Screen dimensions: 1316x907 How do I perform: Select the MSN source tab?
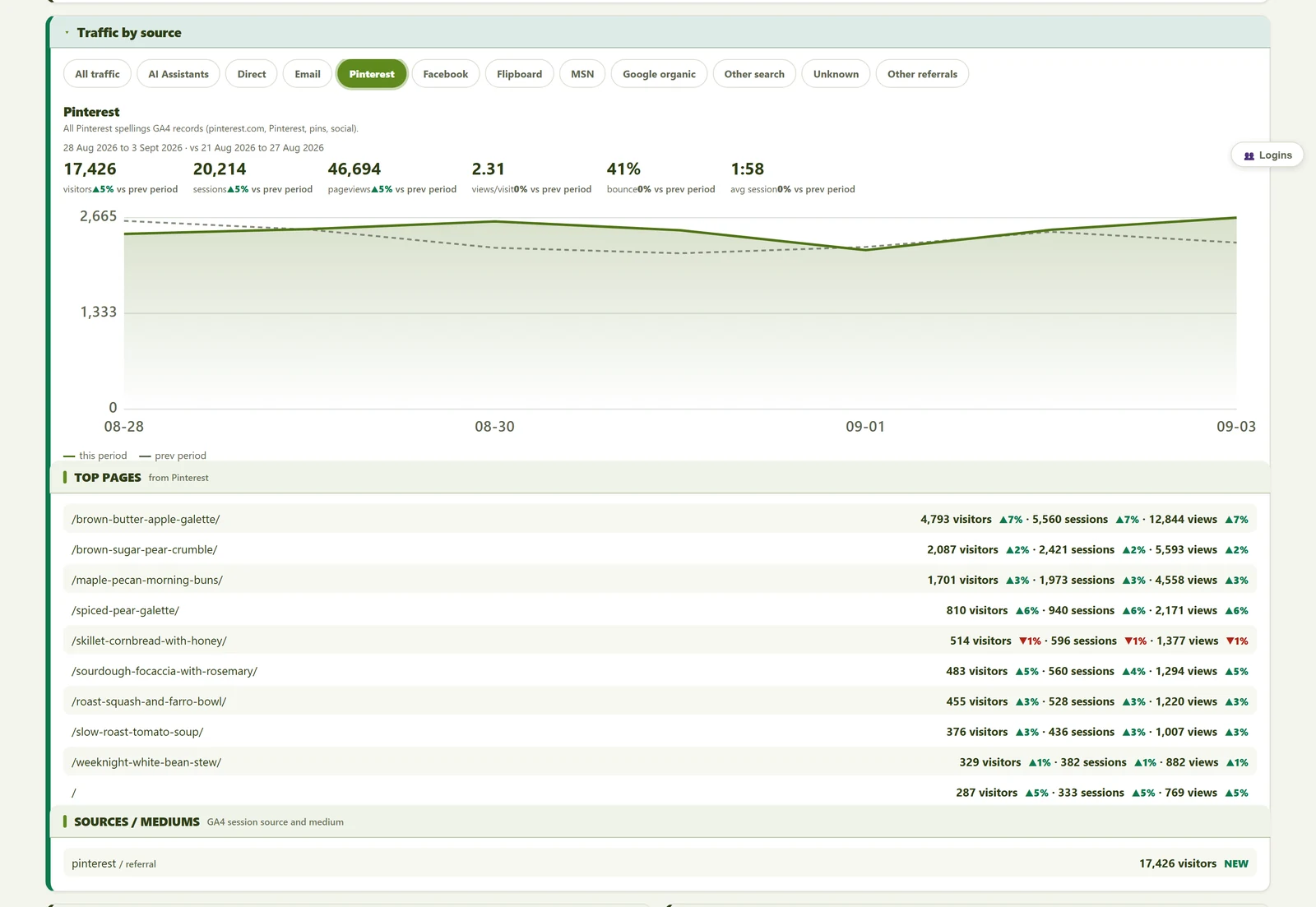[582, 74]
